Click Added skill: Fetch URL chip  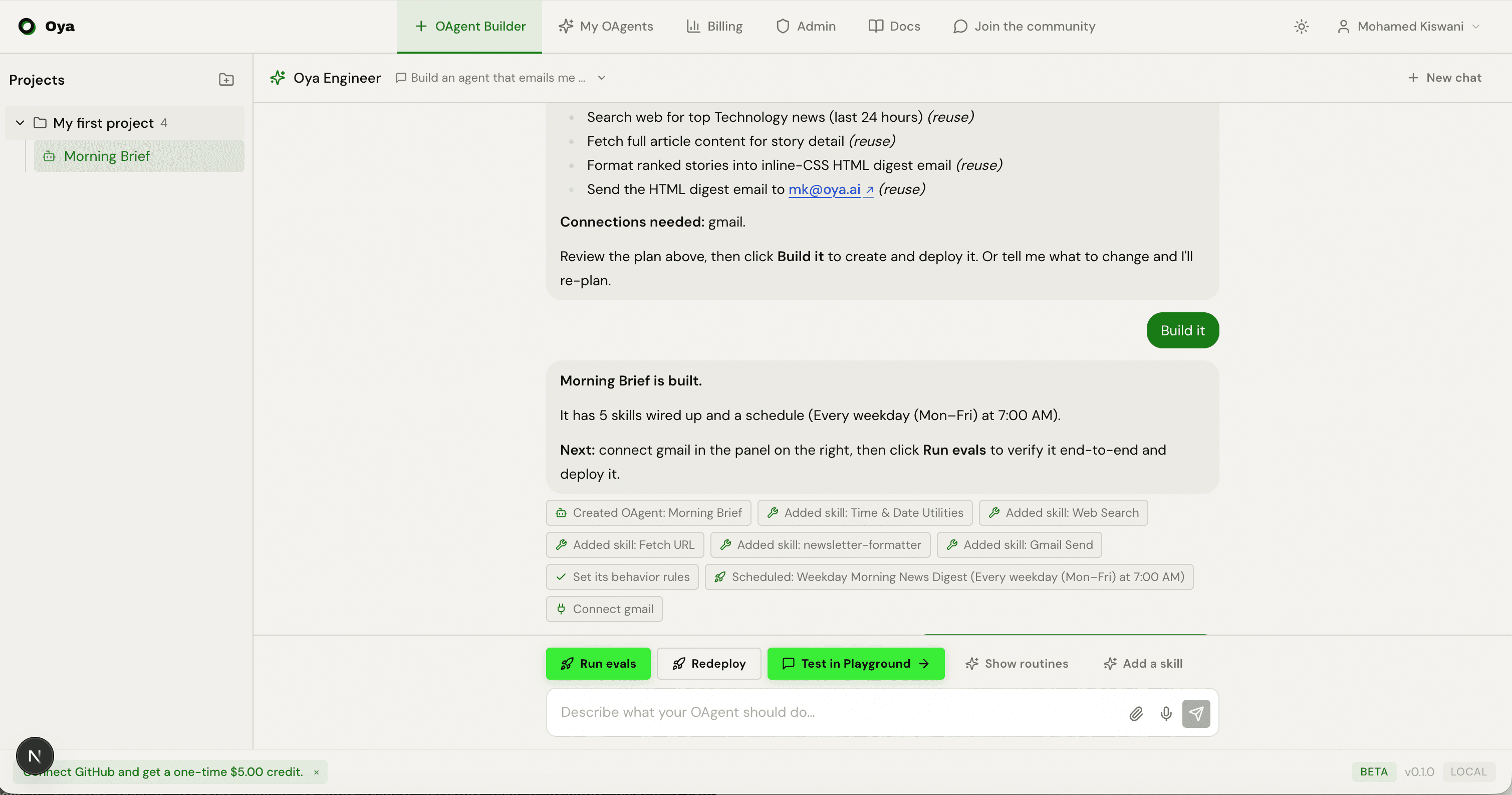[625, 545]
